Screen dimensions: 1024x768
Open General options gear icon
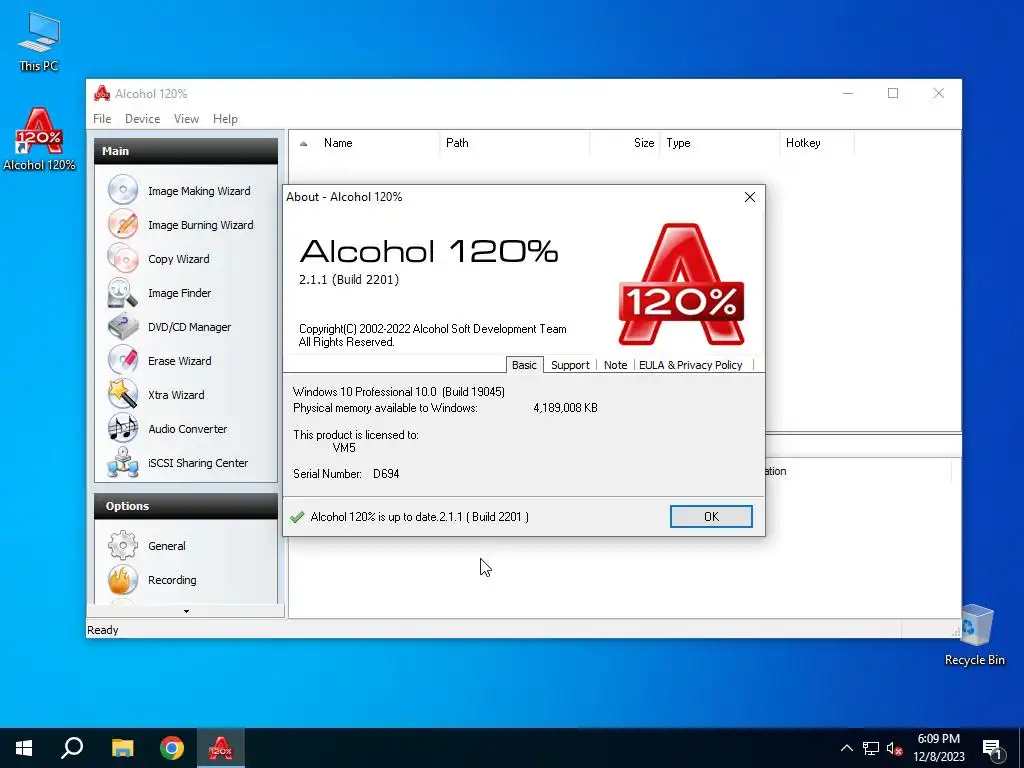pos(123,545)
